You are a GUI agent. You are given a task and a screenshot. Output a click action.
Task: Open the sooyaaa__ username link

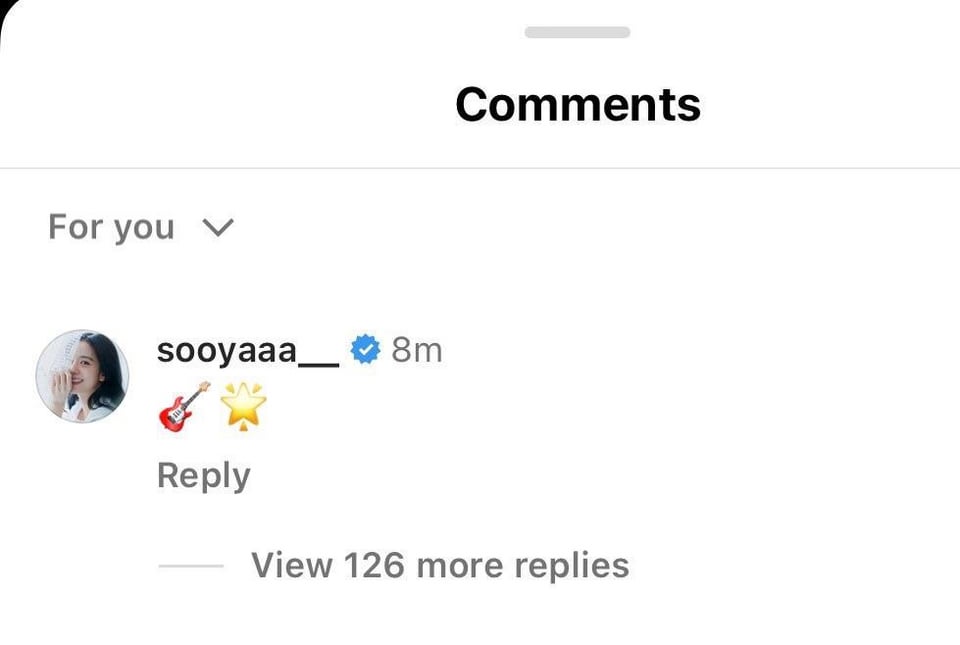pyautogui.click(x=248, y=350)
